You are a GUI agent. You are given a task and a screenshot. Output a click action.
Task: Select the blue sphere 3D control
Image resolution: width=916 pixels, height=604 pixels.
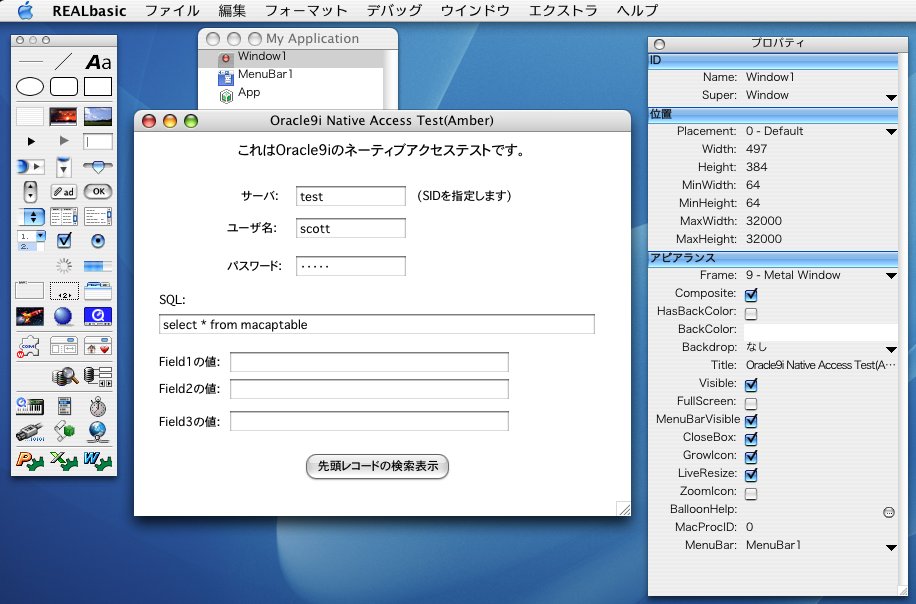click(63, 316)
